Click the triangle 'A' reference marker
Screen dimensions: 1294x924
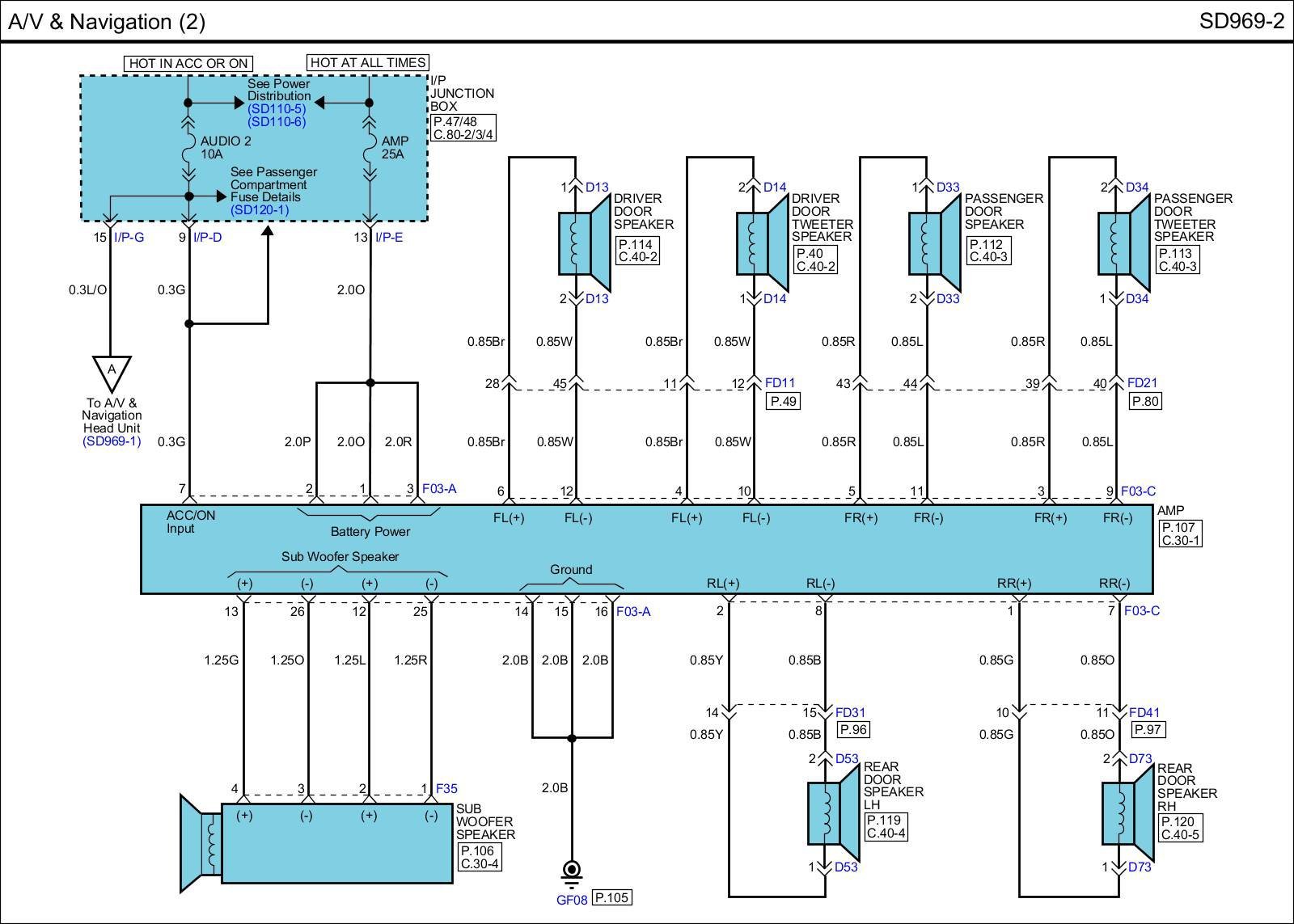click(x=112, y=373)
